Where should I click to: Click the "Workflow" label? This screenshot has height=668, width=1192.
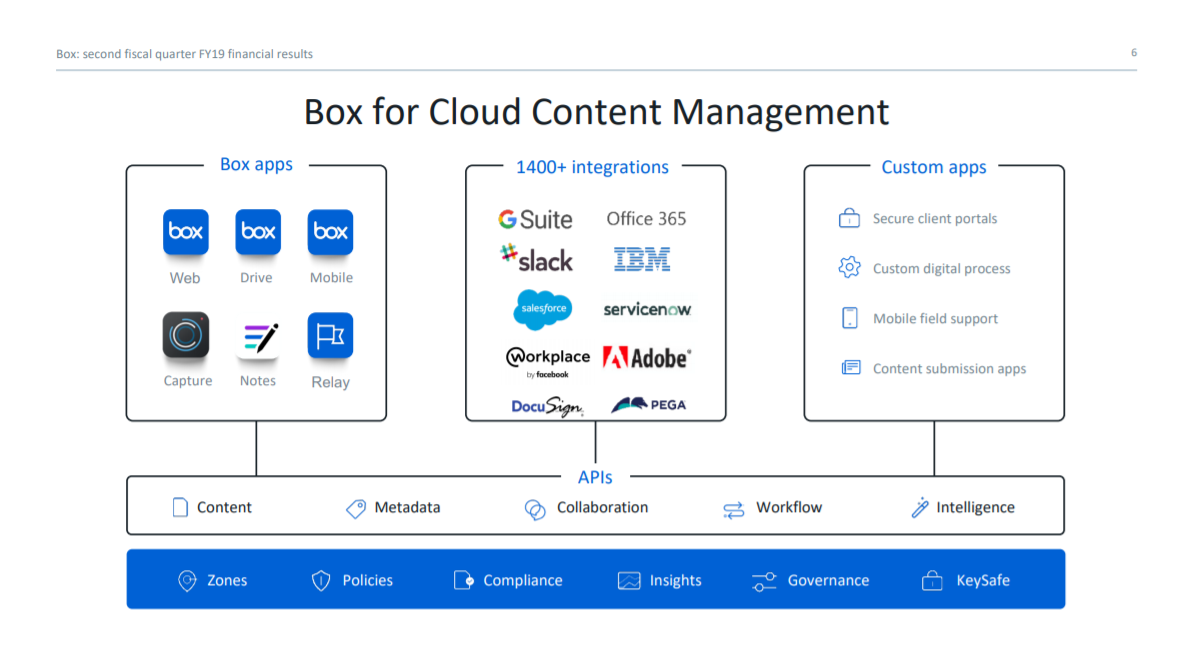coord(788,507)
